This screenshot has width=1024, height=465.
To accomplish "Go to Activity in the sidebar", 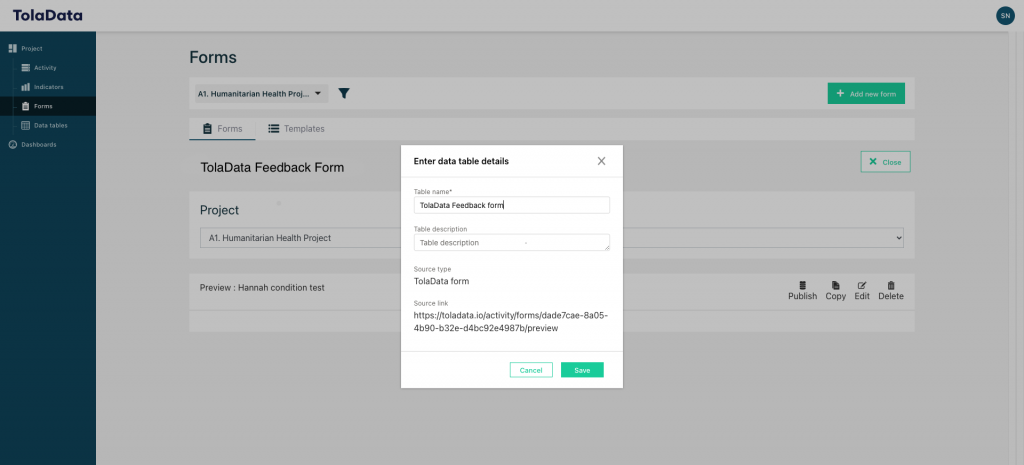I will (39, 67).
